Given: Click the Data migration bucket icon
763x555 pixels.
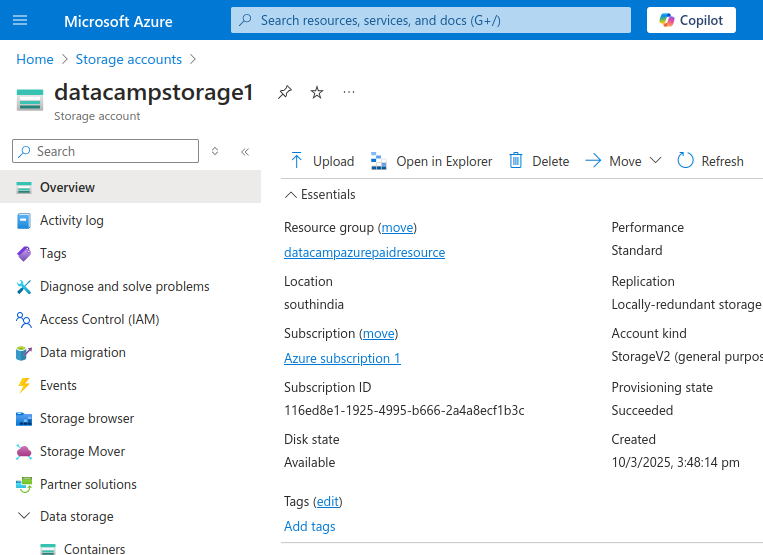Looking at the screenshot, I should coord(24,353).
